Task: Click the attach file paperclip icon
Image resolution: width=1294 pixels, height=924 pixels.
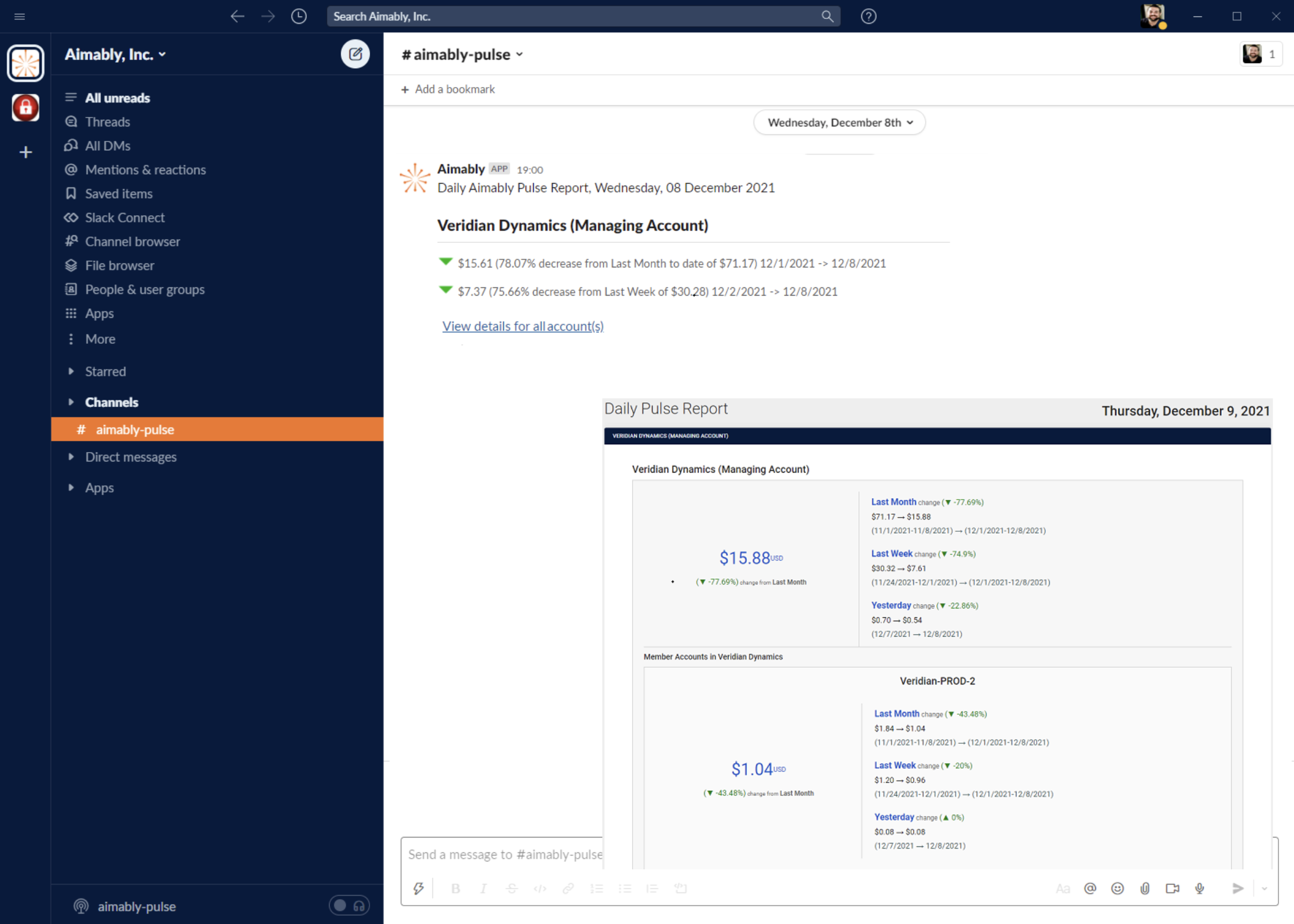Action: point(1144,888)
